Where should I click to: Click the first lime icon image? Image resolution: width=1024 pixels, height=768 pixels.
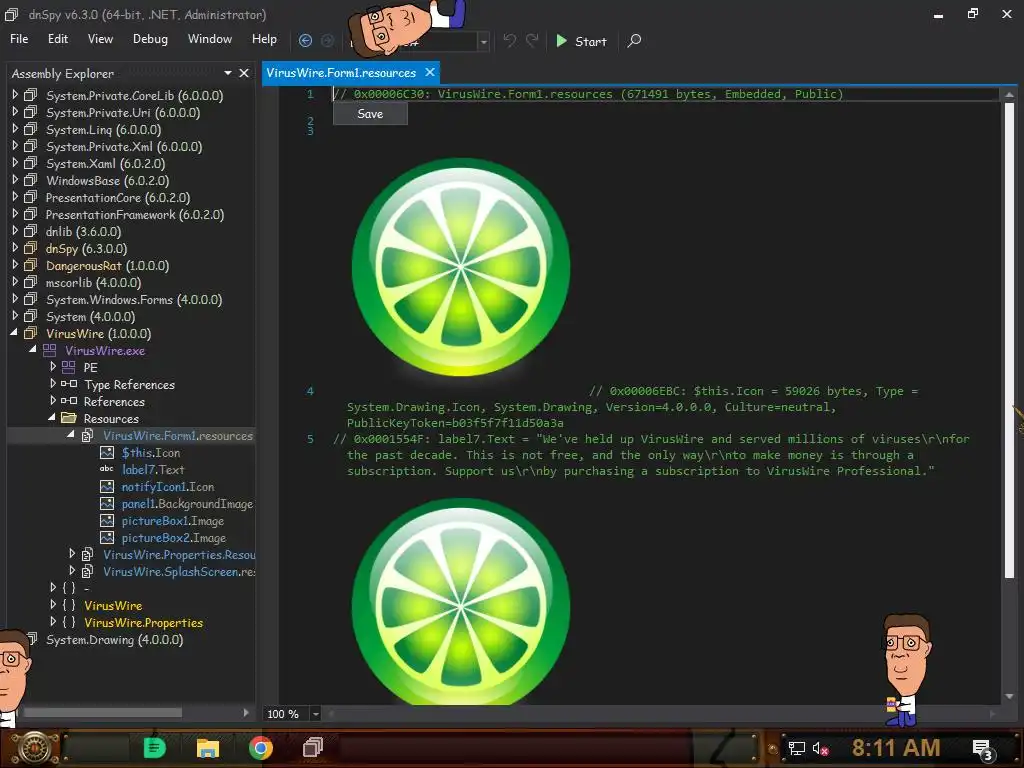point(461,267)
